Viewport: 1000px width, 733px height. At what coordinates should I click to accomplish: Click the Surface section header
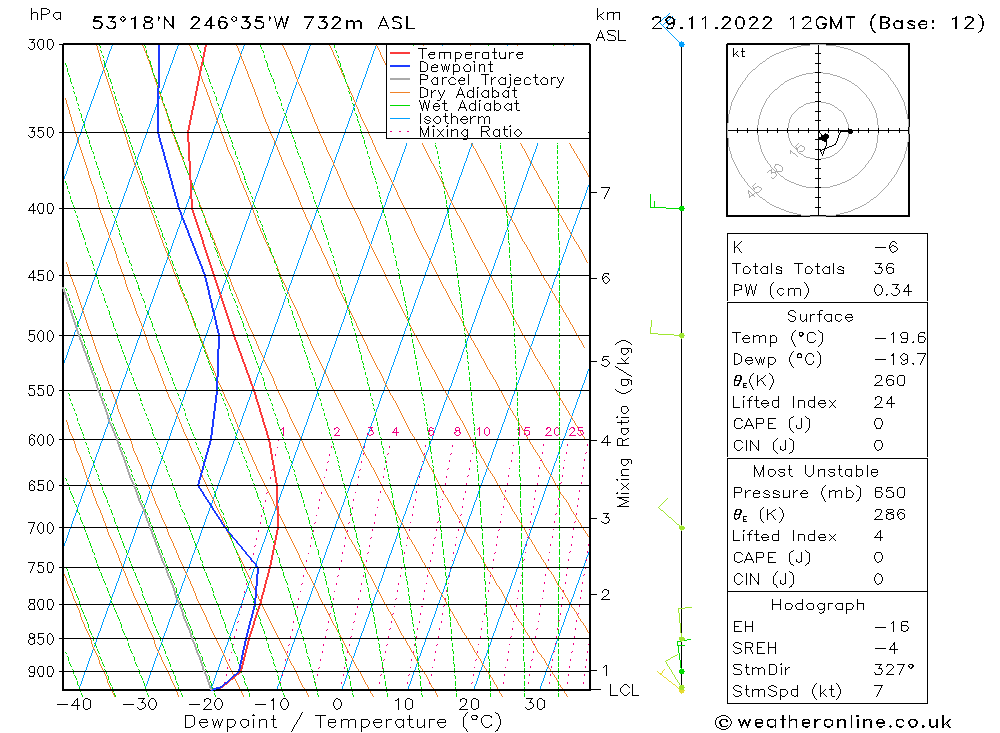[820, 316]
